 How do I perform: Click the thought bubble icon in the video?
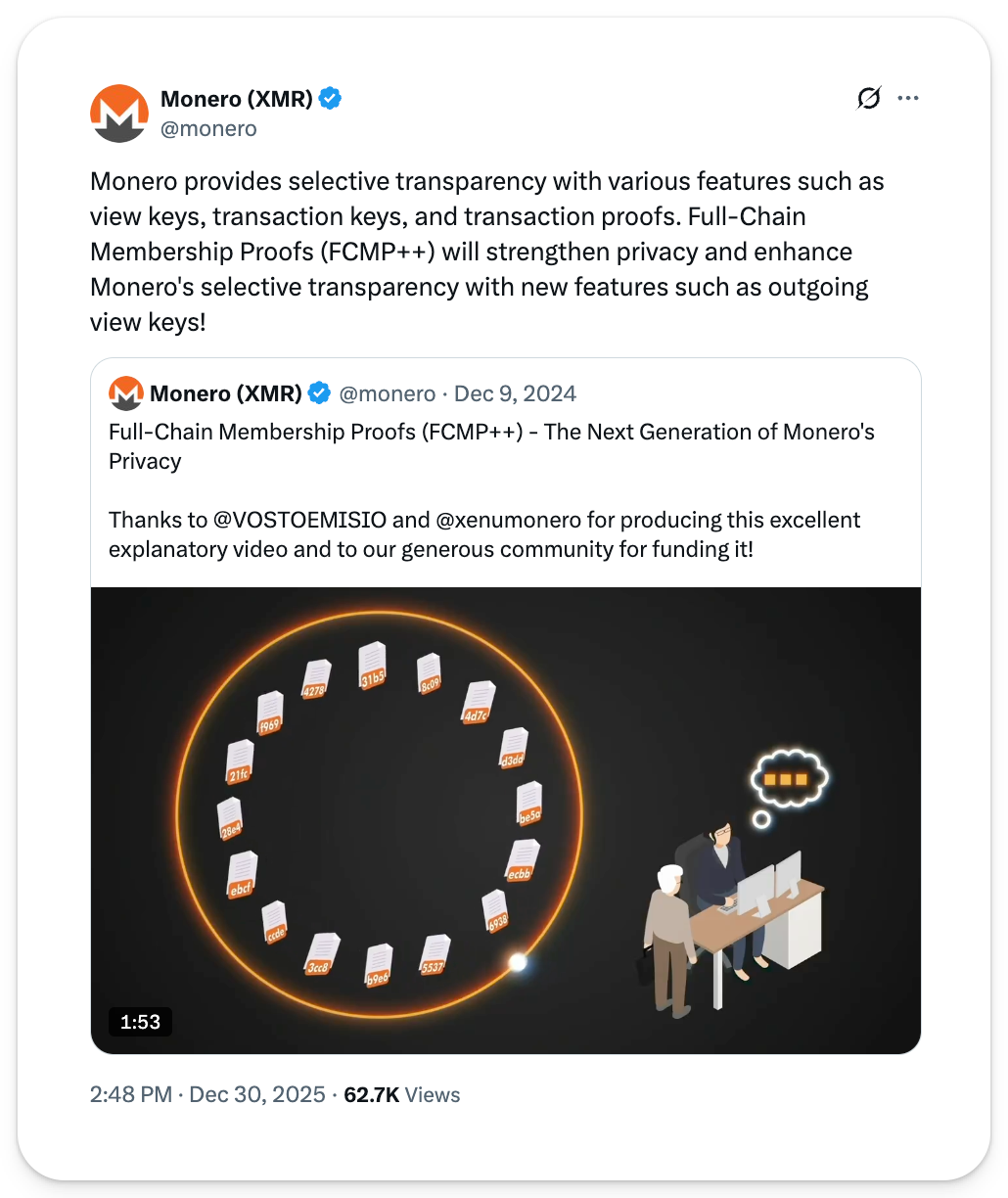pos(789,779)
